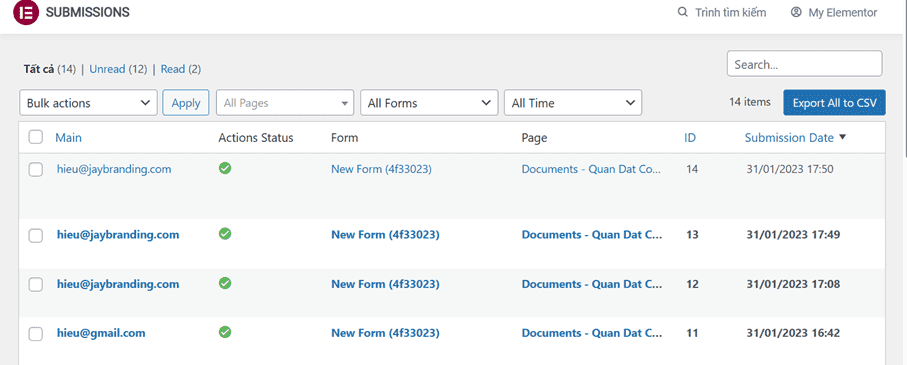The width and height of the screenshot is (907, 365).
Task: Click Export All to CSV button
Action: coord(834,103)
